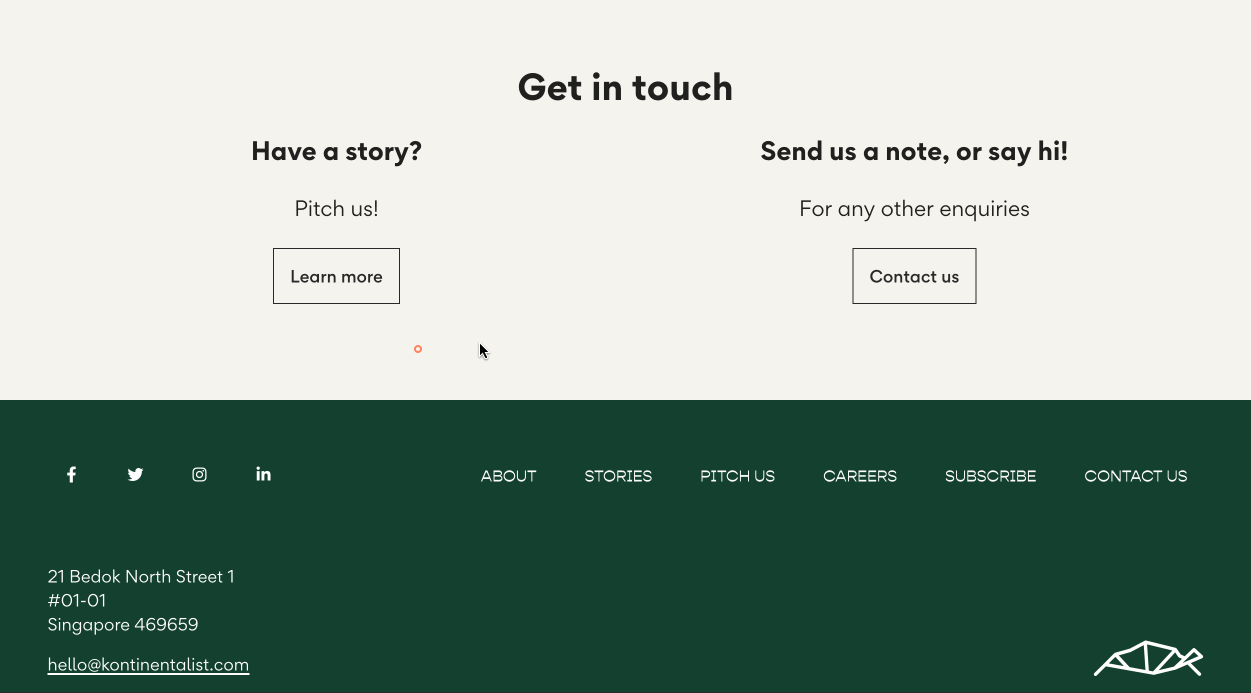Click the Kontinentalist logo in the footer corner
Viewport: 1251px width, 693px height.
1148,659
